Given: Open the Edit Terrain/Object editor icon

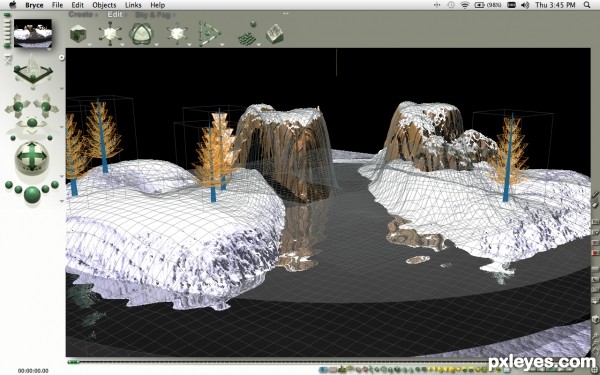Looking at the screenshot, I should pyautogui.click(x=275, y=34).
